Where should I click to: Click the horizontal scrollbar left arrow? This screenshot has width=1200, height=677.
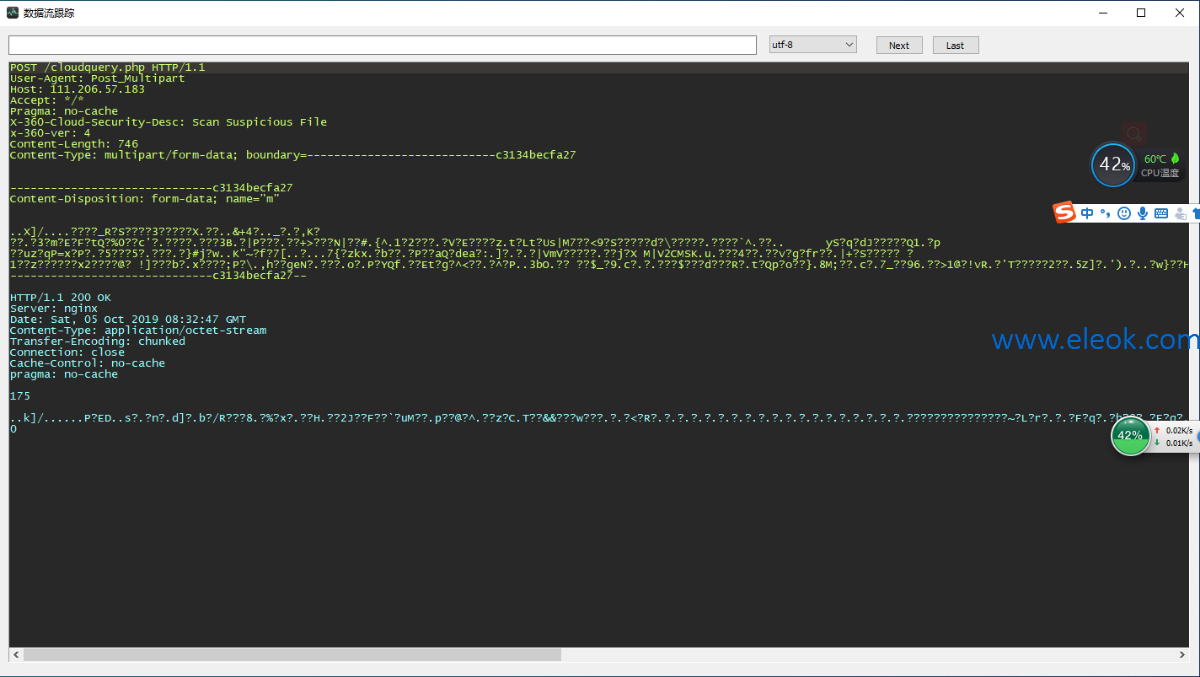click(x=15, y=654)
